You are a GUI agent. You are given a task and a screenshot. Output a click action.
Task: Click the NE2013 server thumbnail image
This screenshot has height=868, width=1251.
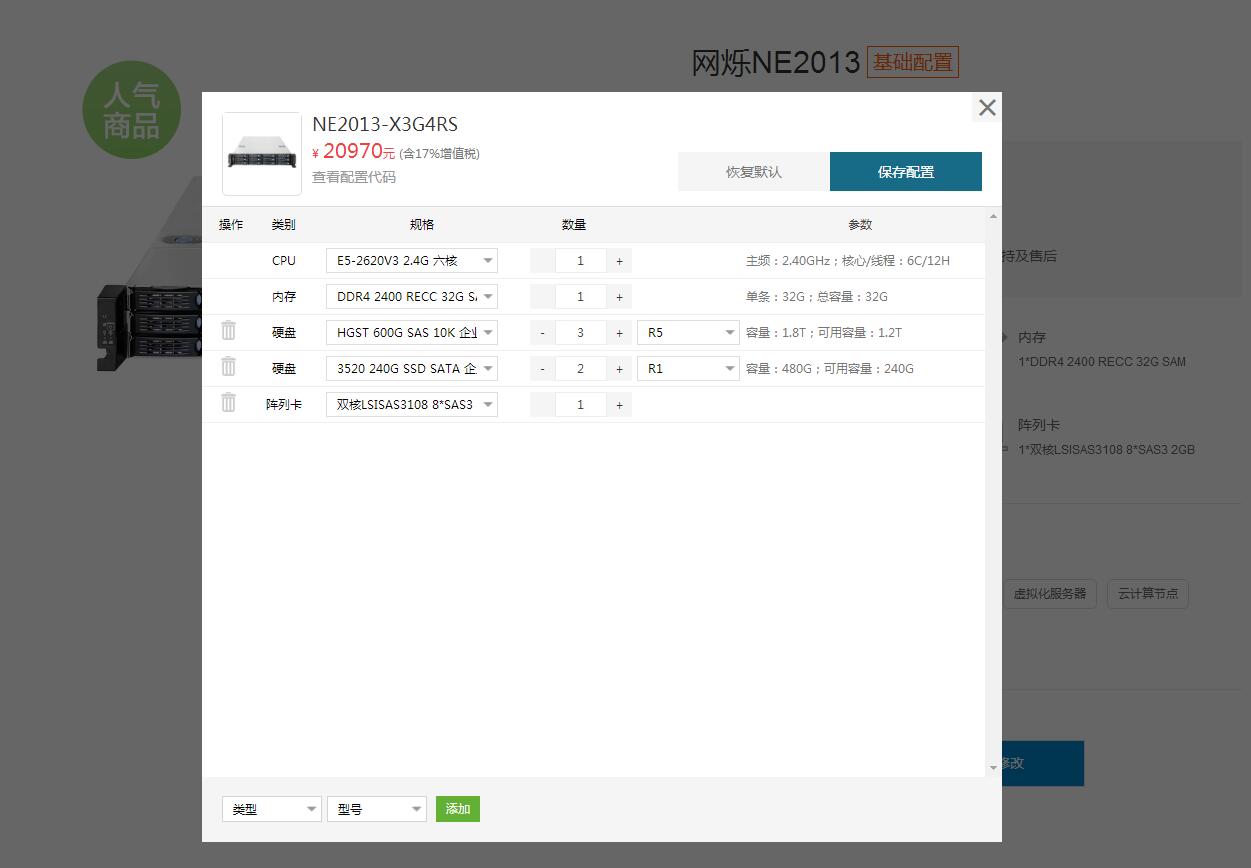pos(262,154)
